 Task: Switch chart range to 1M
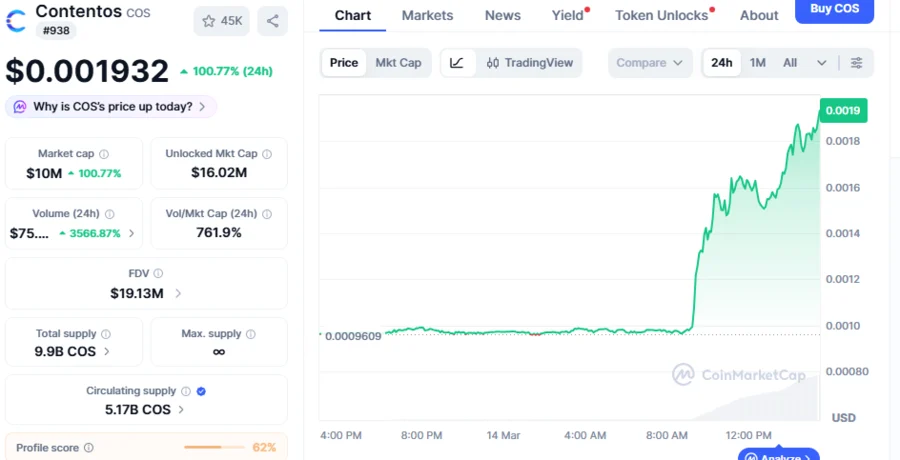click(x=758, y=62)
